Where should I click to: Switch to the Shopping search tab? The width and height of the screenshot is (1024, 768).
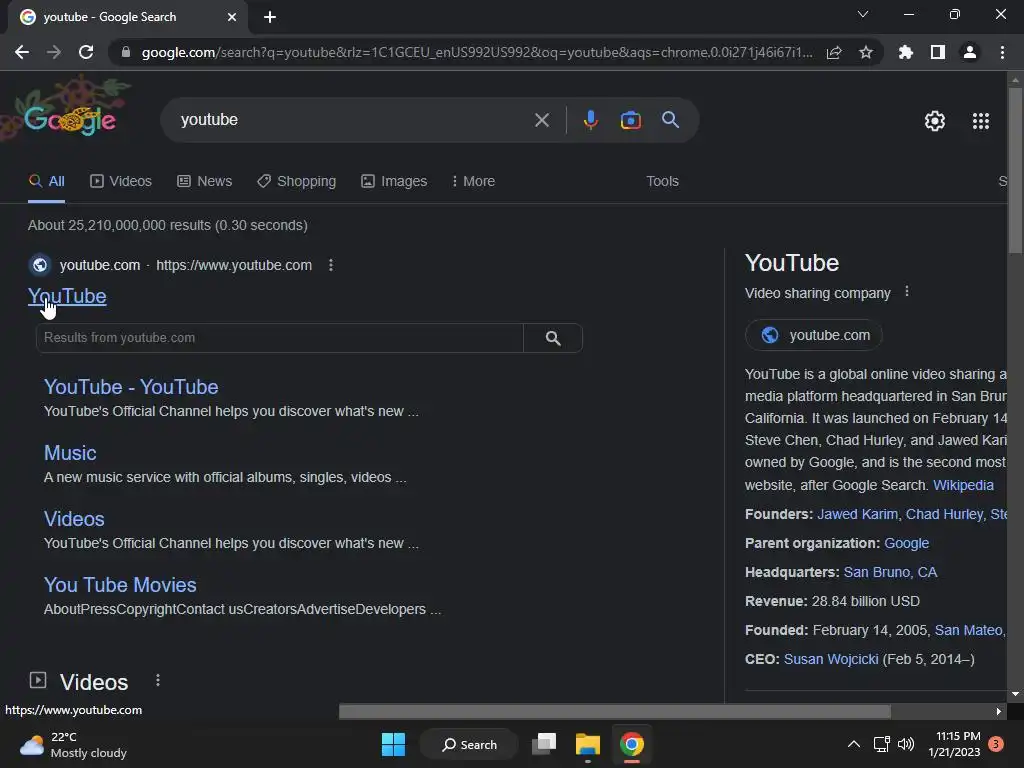(x=296, y=181)
